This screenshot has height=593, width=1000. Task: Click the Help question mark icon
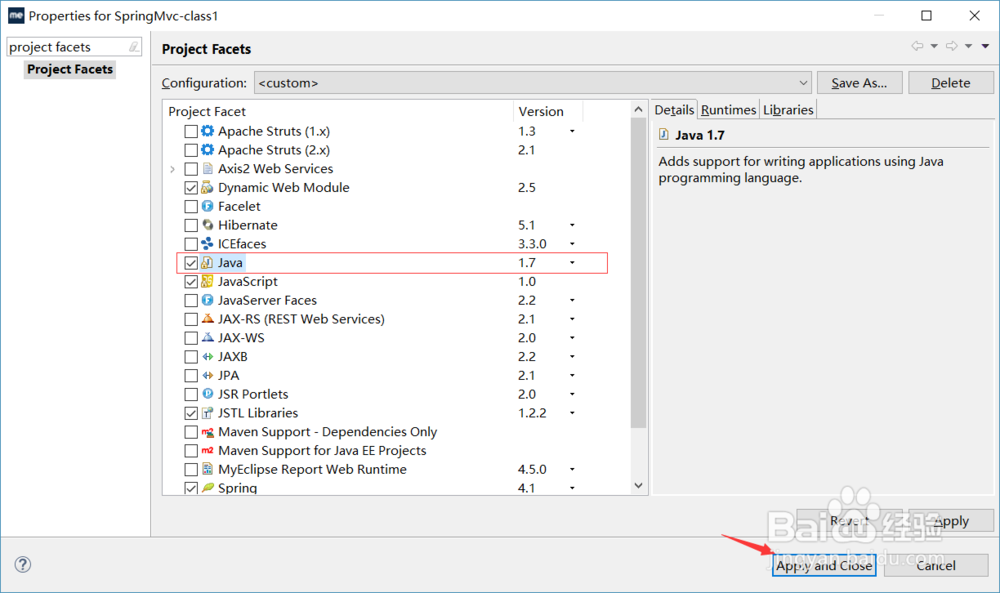(23, 565)
